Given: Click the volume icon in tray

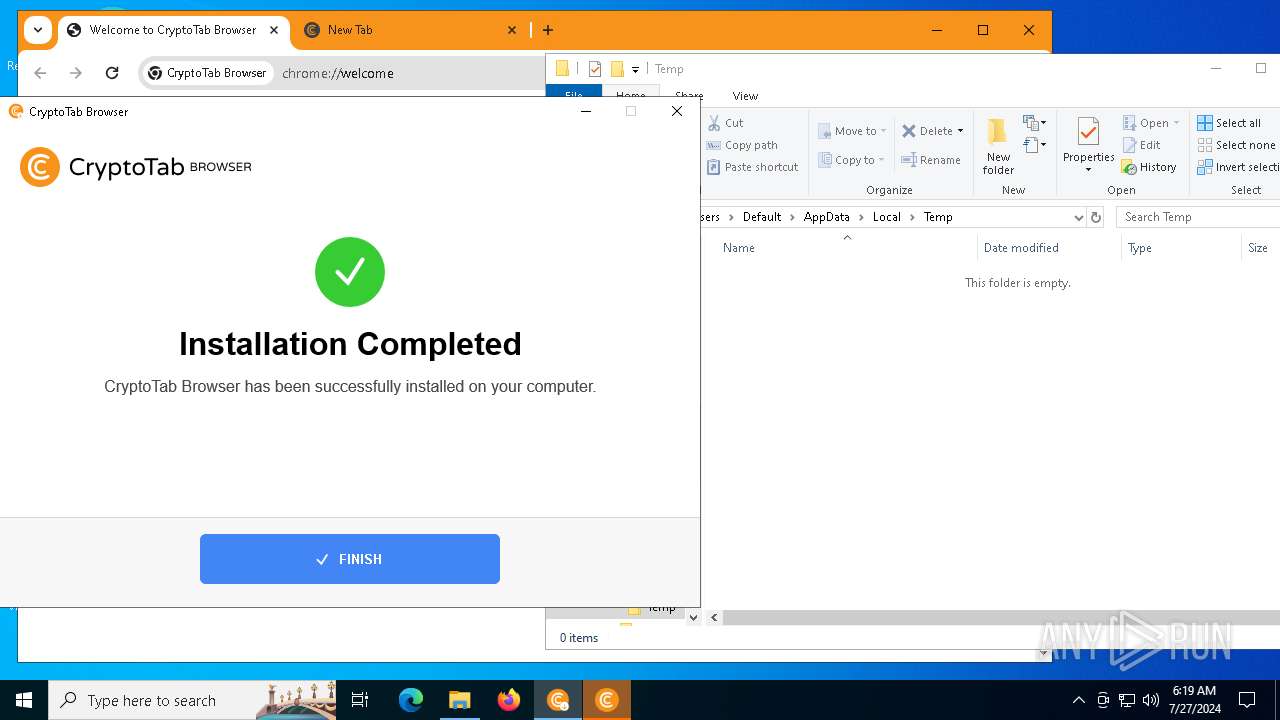Looking at the screenshot, I should pyautogui.click(x=1150, y=700).
